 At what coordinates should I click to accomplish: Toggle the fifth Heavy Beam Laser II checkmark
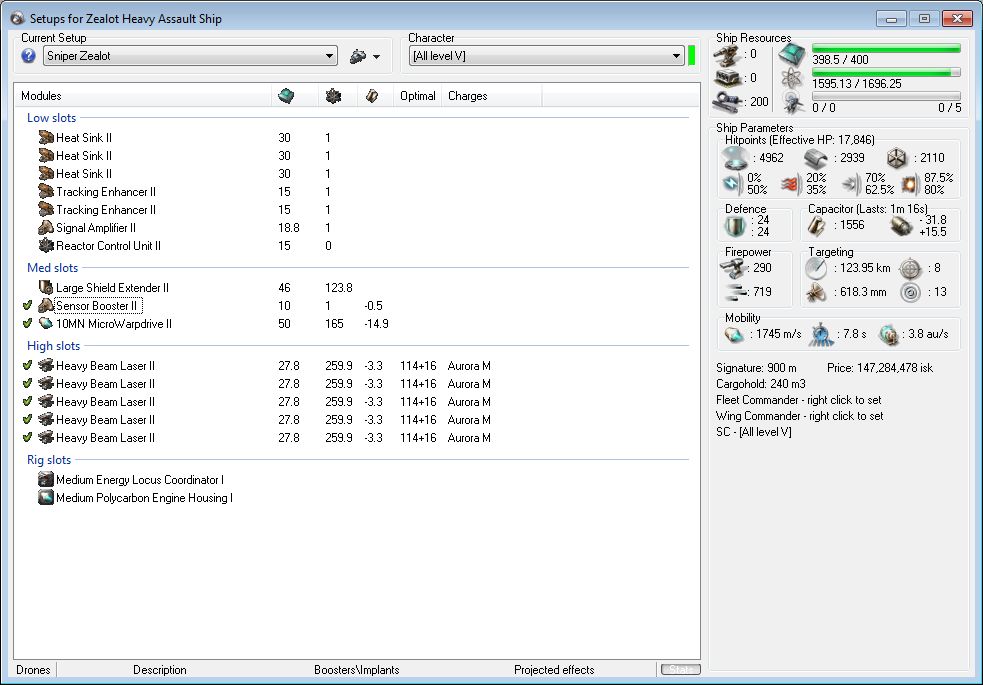click(x=27, y=437)
